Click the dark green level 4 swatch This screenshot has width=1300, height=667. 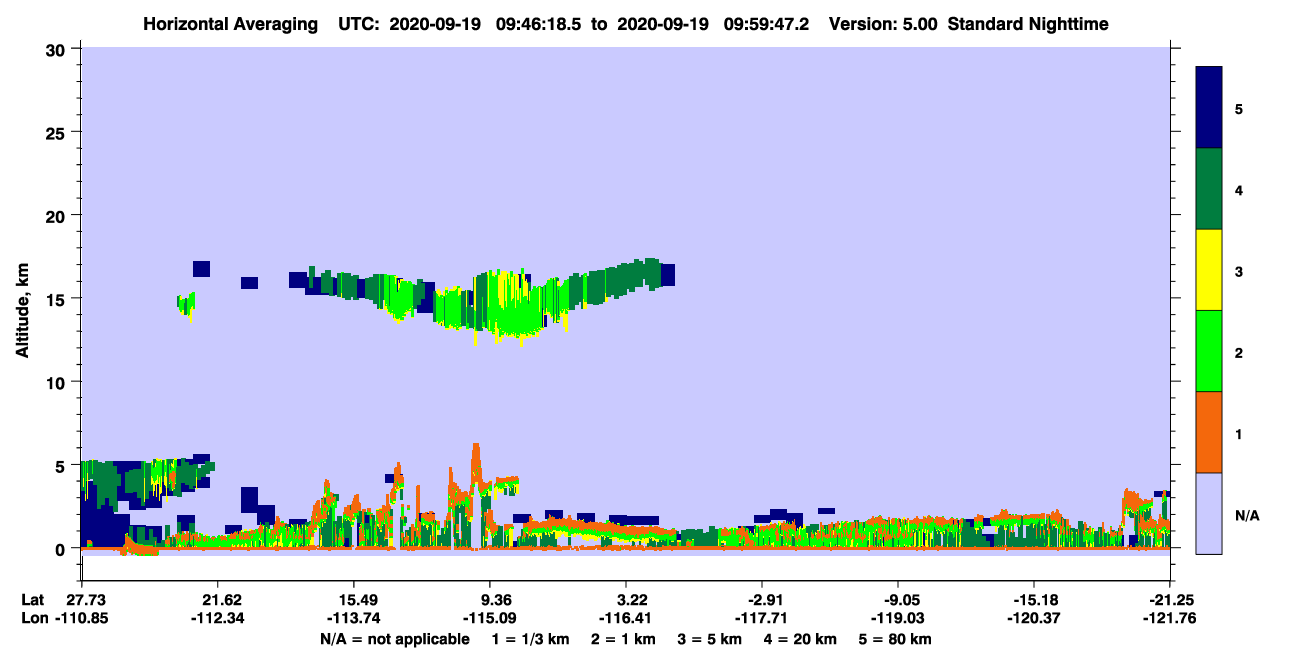point(1209,189)
